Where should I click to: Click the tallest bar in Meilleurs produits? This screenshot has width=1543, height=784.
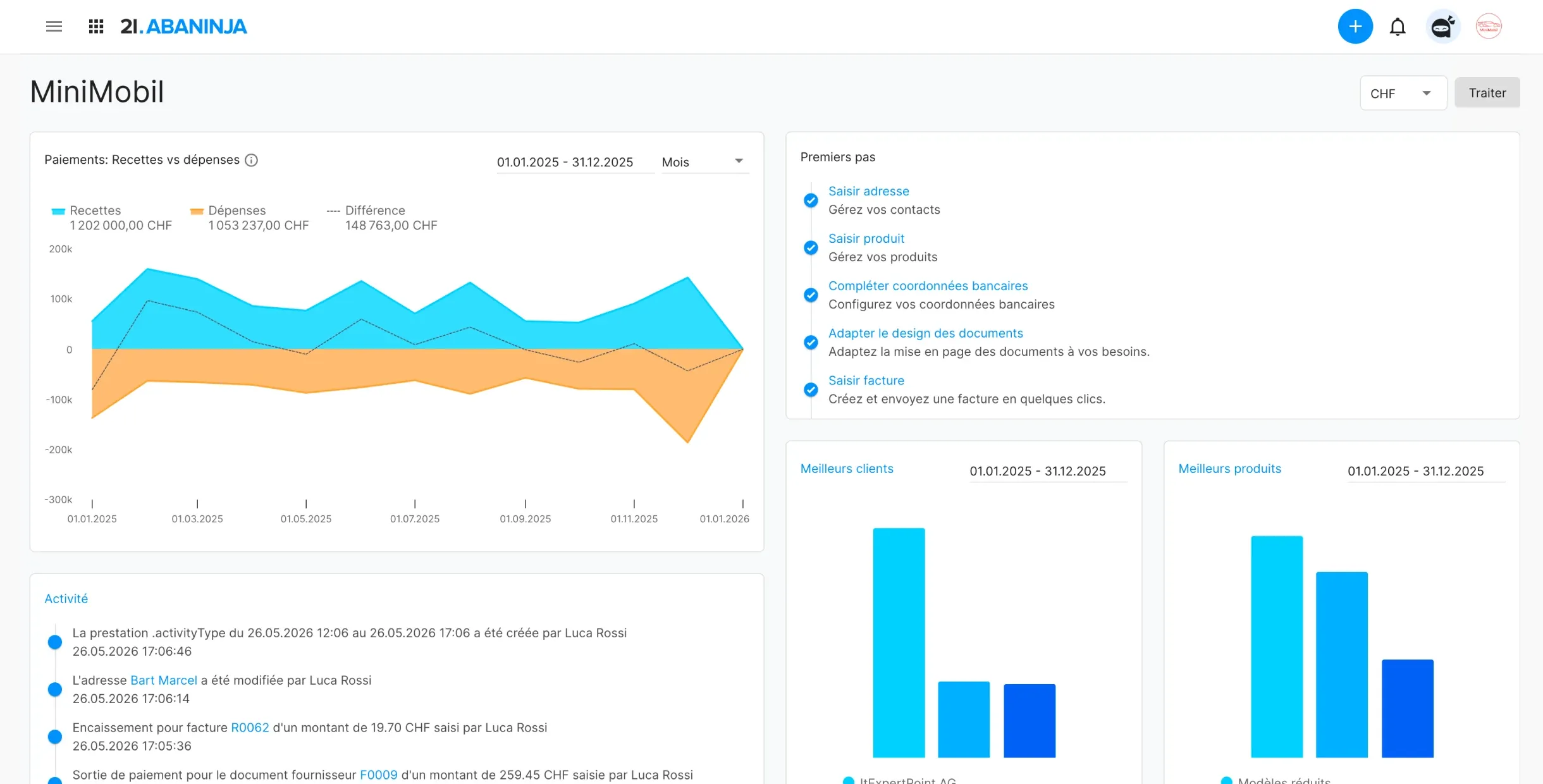click(x=1277, y=647)
